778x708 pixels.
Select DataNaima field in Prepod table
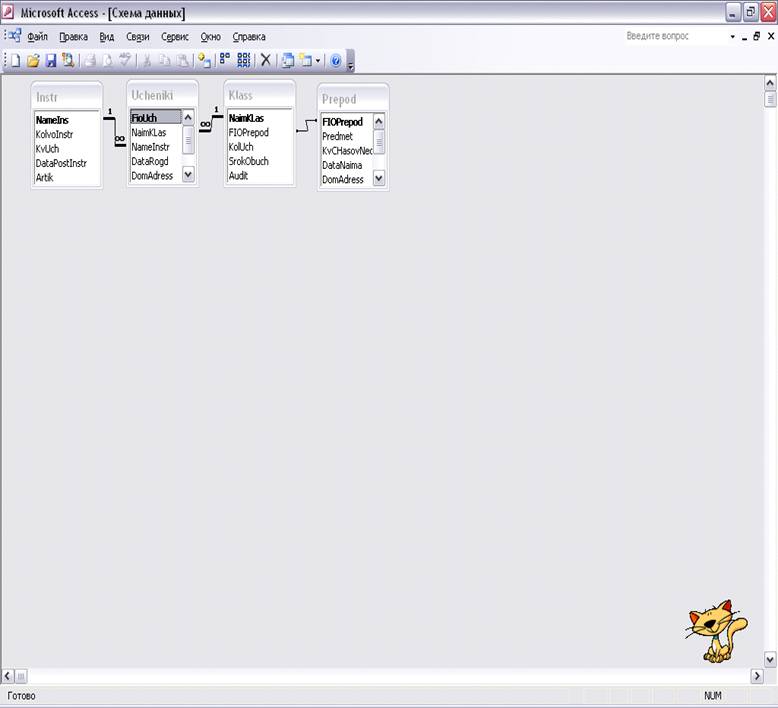pos(342,165)
